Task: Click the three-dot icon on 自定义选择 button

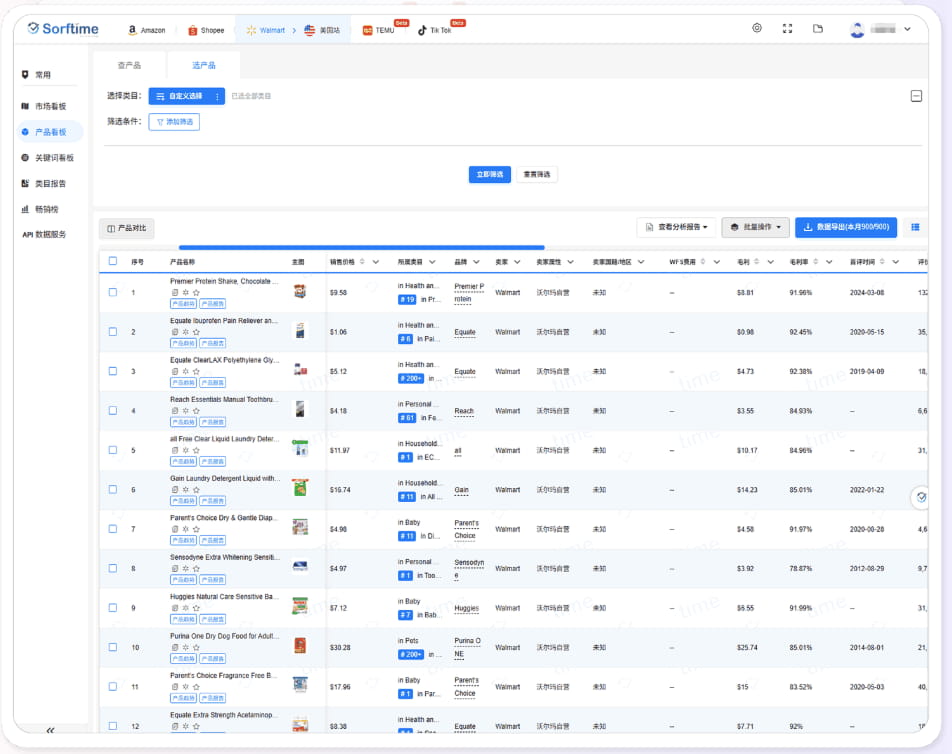Action: tap(217, 97)
